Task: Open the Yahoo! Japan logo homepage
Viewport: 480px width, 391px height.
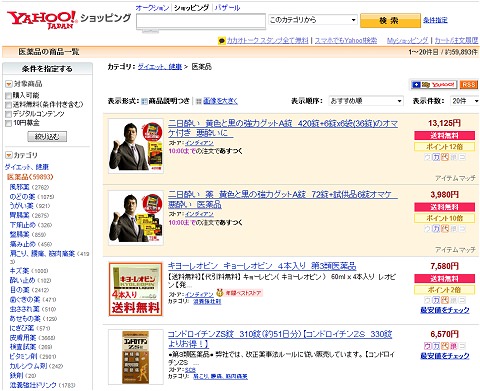Action: tap(42, 20)
